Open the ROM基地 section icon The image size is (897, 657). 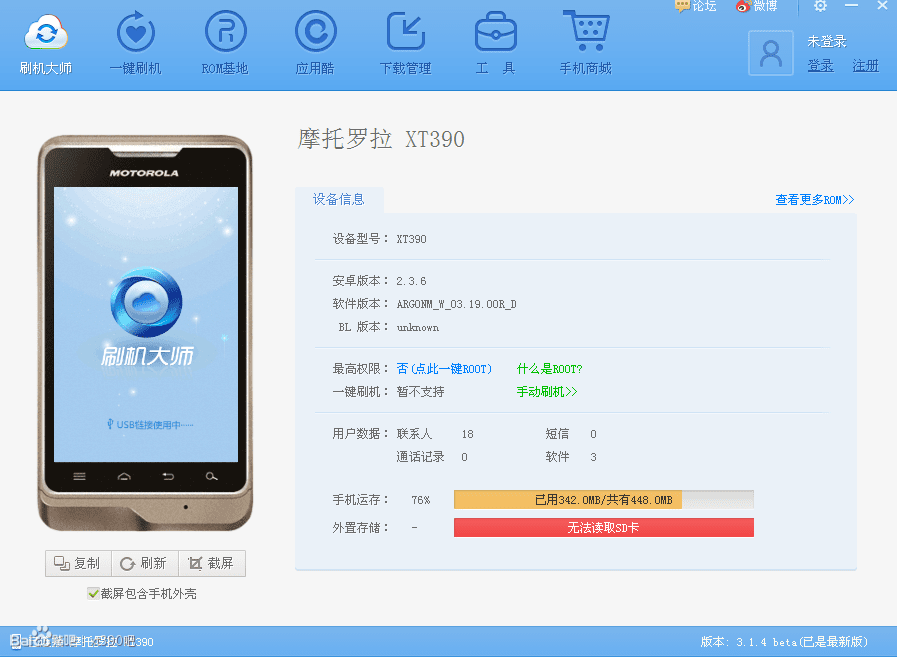pyautogui.click(x=225, y=31)
